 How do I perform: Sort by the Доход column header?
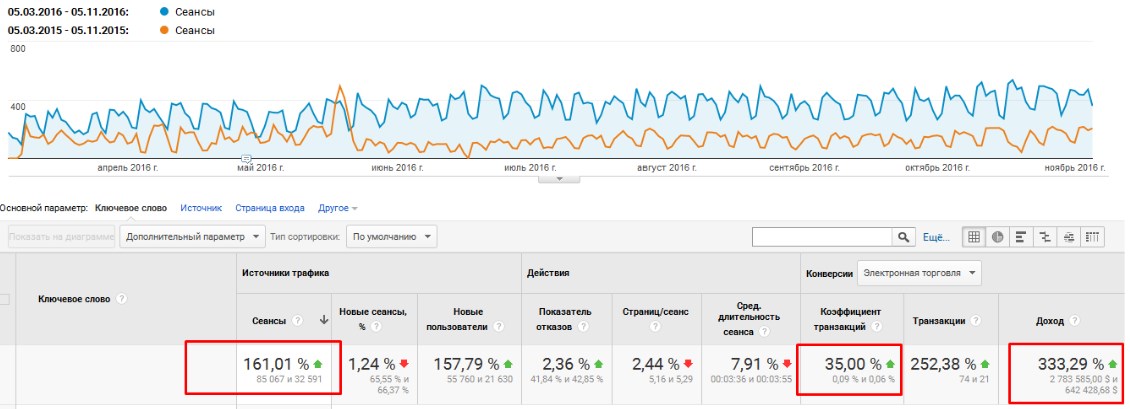(1049, 321)
